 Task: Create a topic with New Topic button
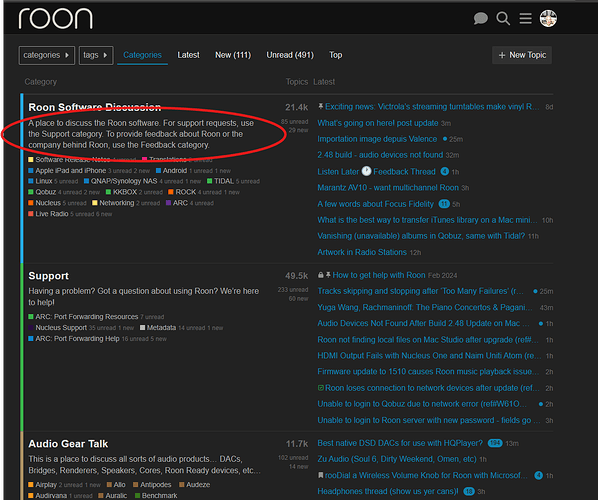coord(522,55)
